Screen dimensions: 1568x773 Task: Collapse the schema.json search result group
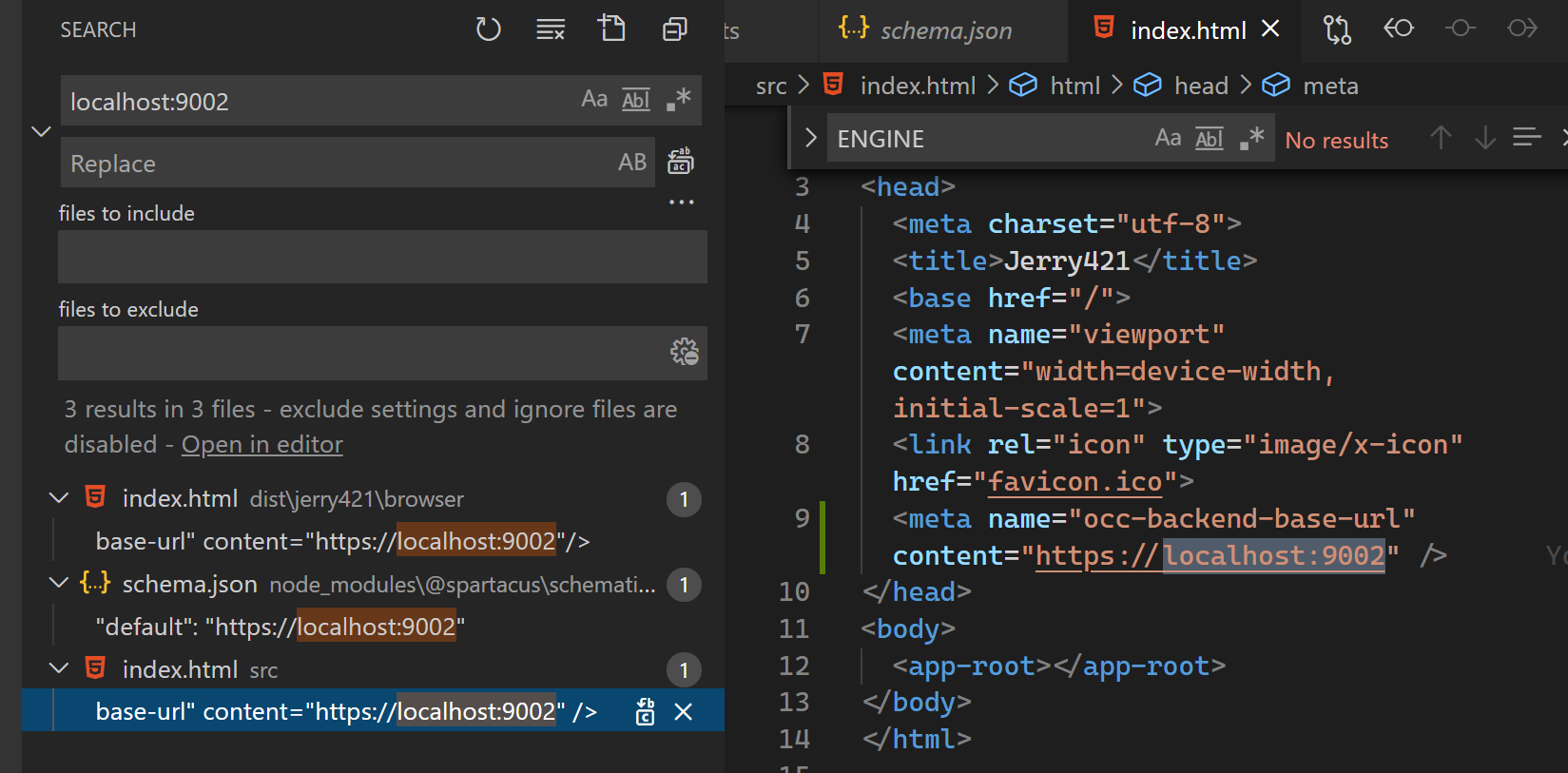pos(59,584)
